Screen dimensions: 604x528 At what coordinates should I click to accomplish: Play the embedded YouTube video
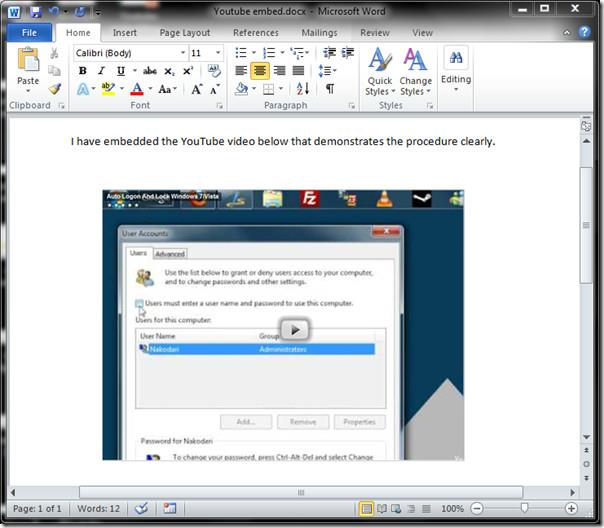(x=294, y=330)
